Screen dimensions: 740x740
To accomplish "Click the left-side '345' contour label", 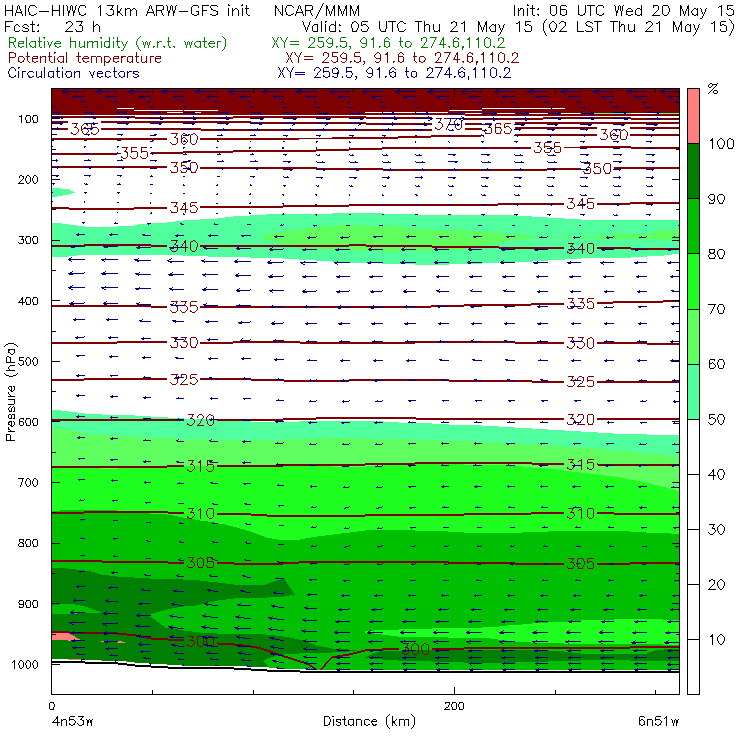I will 184,208.
